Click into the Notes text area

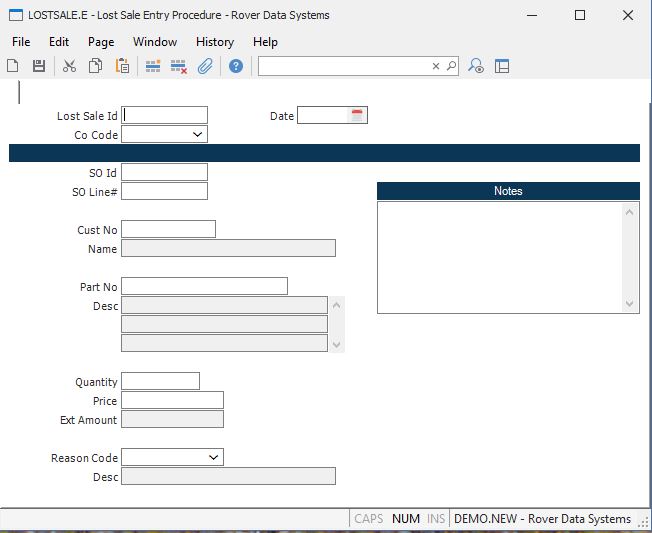500,257
